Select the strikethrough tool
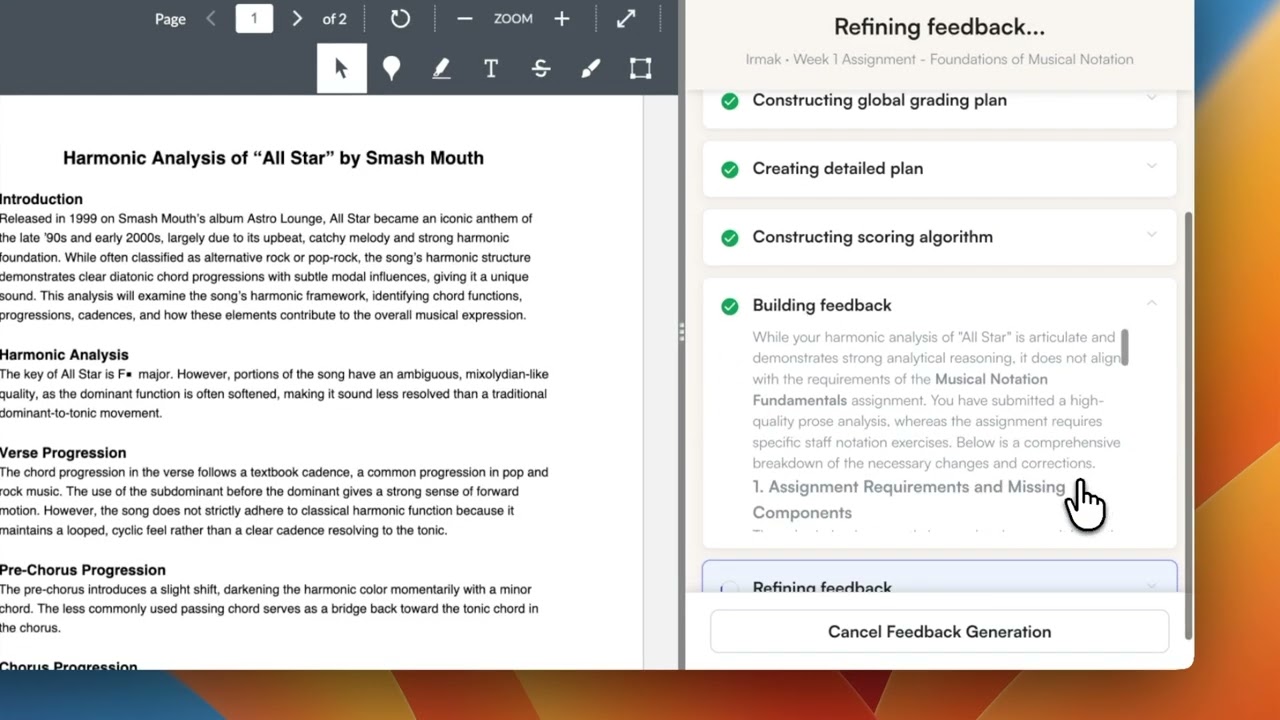 pyautogui.click(x=541, y=68)
